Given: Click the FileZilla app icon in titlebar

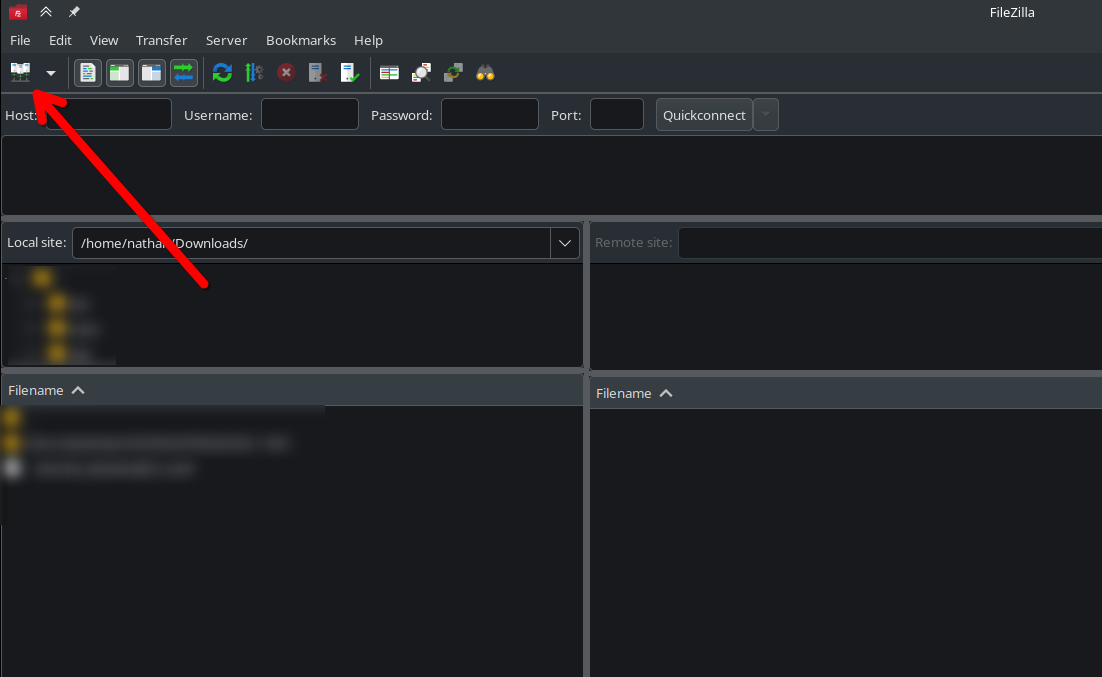Looking at the screenshot, I should tap(18, 12).
